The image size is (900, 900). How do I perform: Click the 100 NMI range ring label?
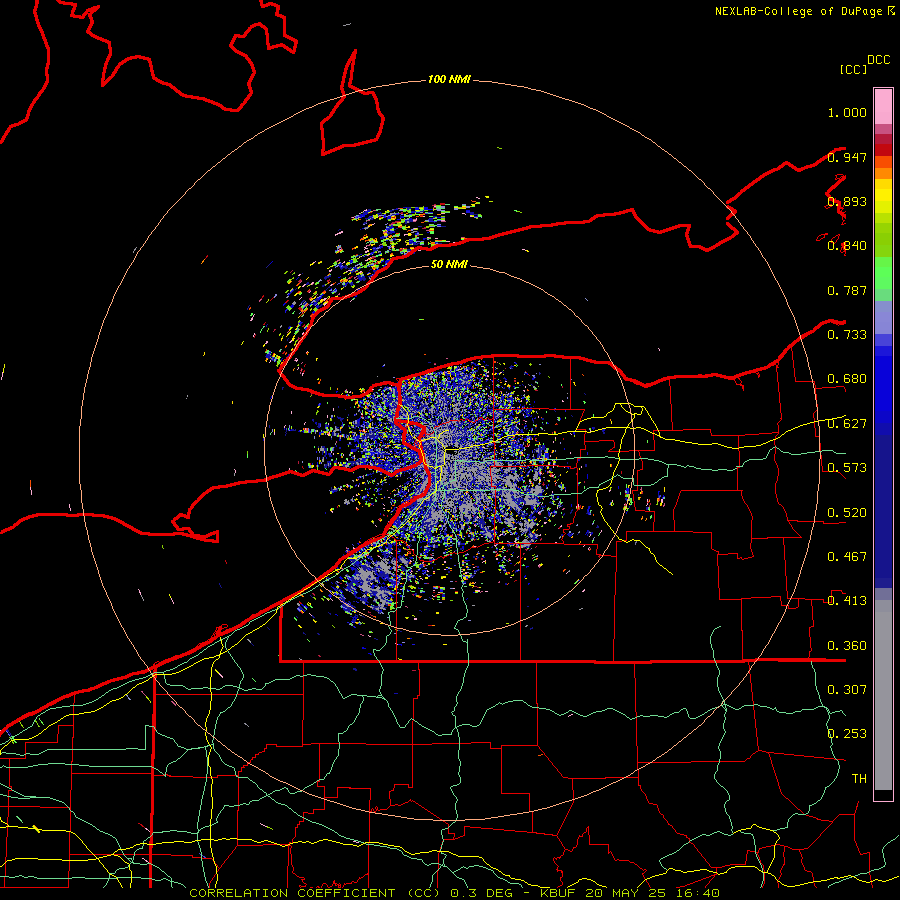[x=449, y=79]
